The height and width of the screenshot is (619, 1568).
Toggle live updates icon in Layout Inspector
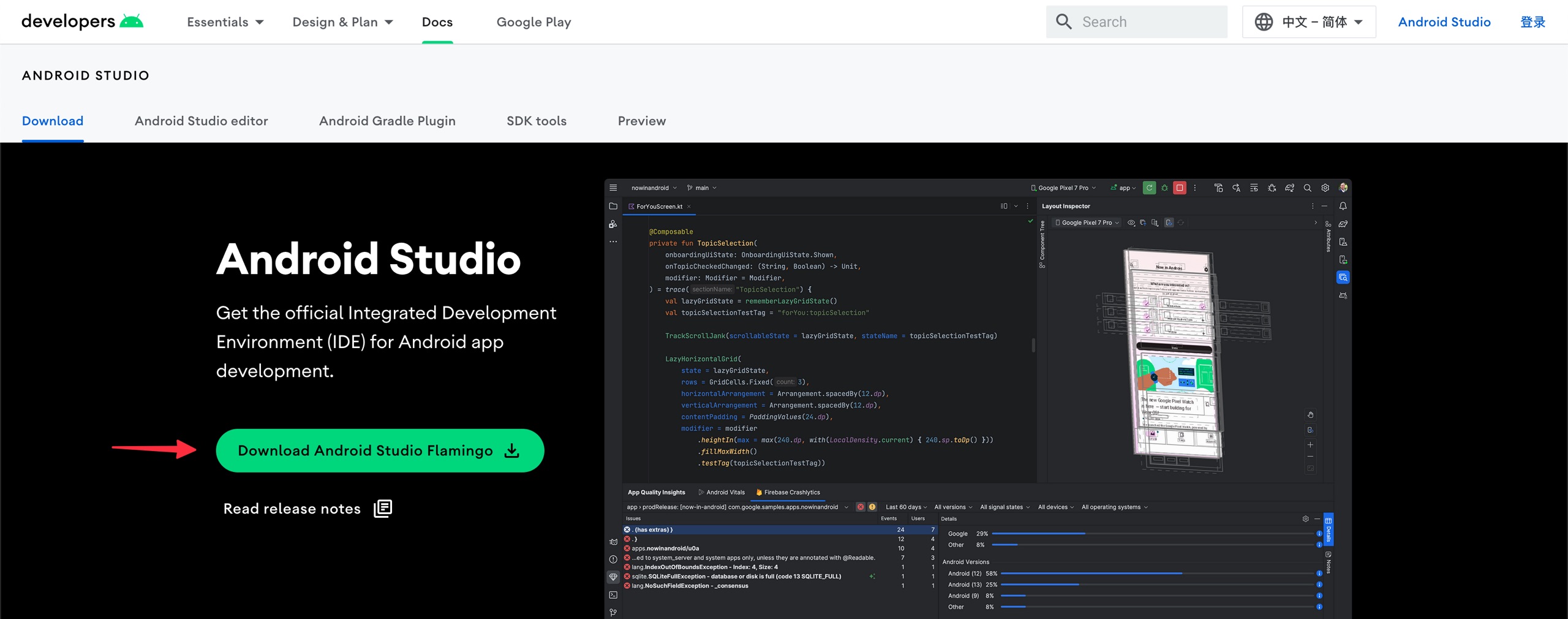[1169, 223]
